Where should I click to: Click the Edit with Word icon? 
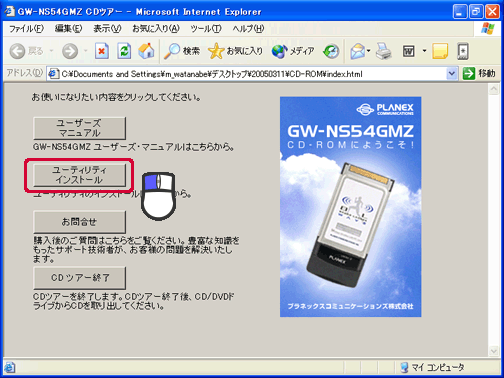pyautogui.click(x=409, y=51)
